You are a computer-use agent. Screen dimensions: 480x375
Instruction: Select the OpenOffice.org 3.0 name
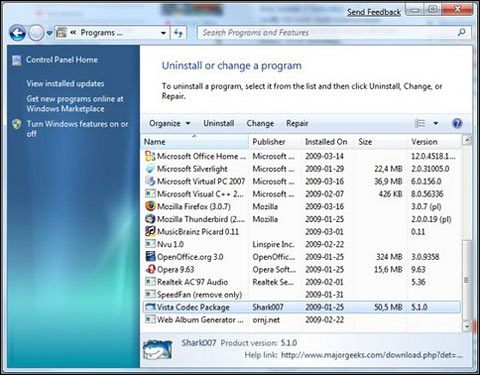[x=190, y=257]
